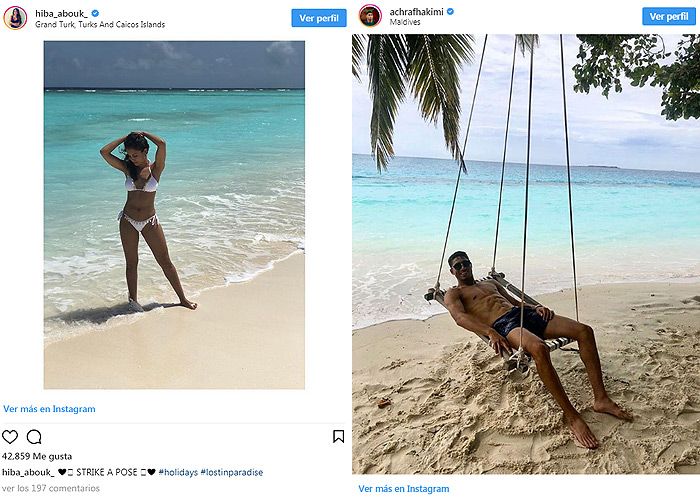View all 197 comments
Screen dimensions: 700x500
point(50,488)
